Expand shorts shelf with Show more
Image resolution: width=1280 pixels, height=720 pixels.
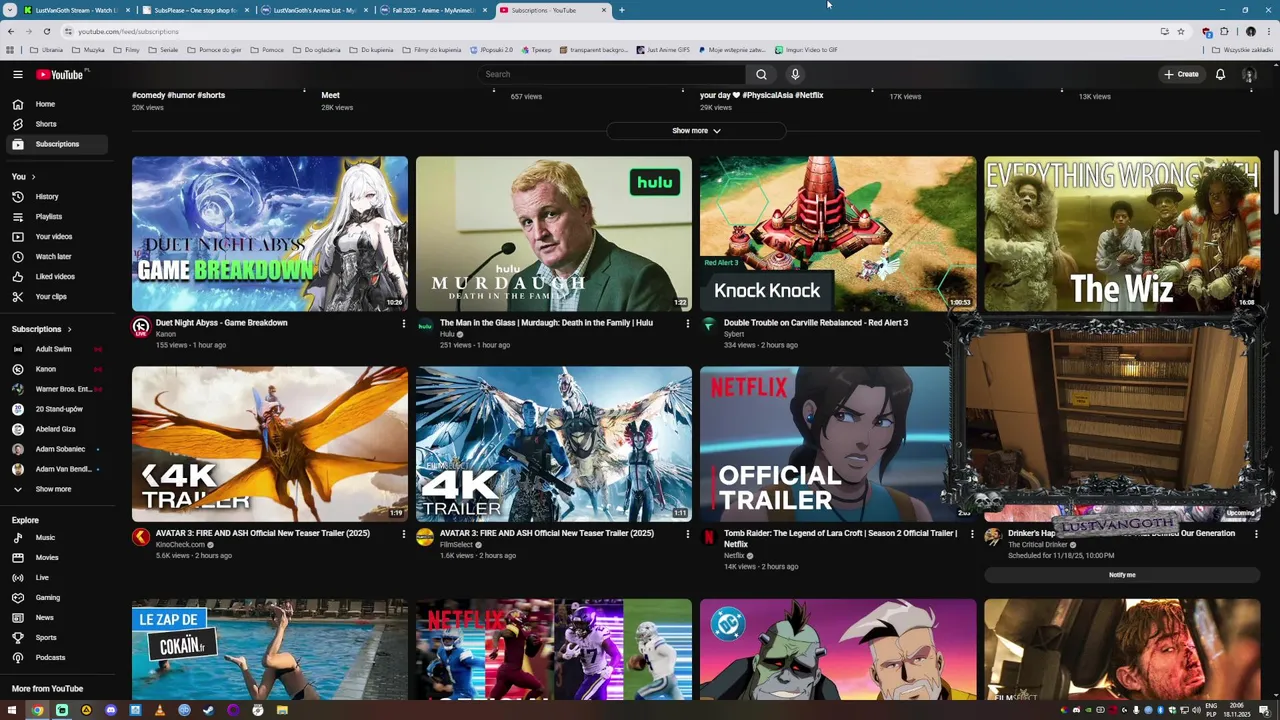[x=696, y=131]
